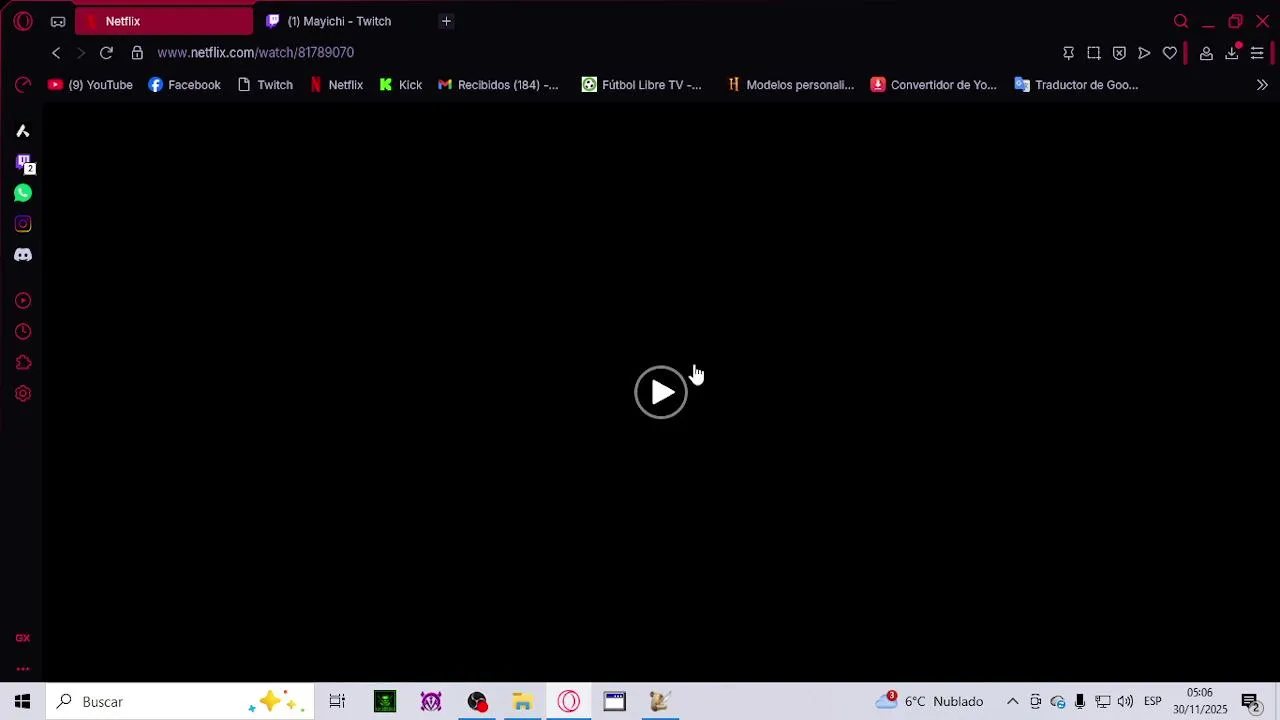Open the downloads panel

pos(1232,53)
